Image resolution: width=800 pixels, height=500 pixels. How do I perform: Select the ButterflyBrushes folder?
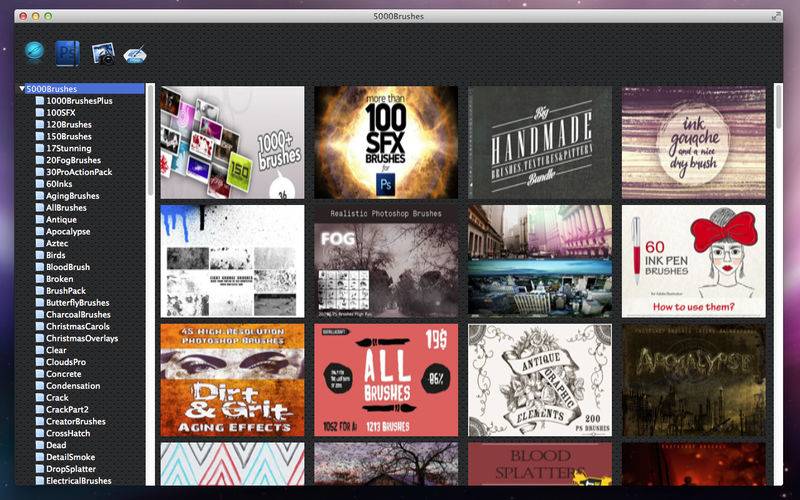(72, 303)
